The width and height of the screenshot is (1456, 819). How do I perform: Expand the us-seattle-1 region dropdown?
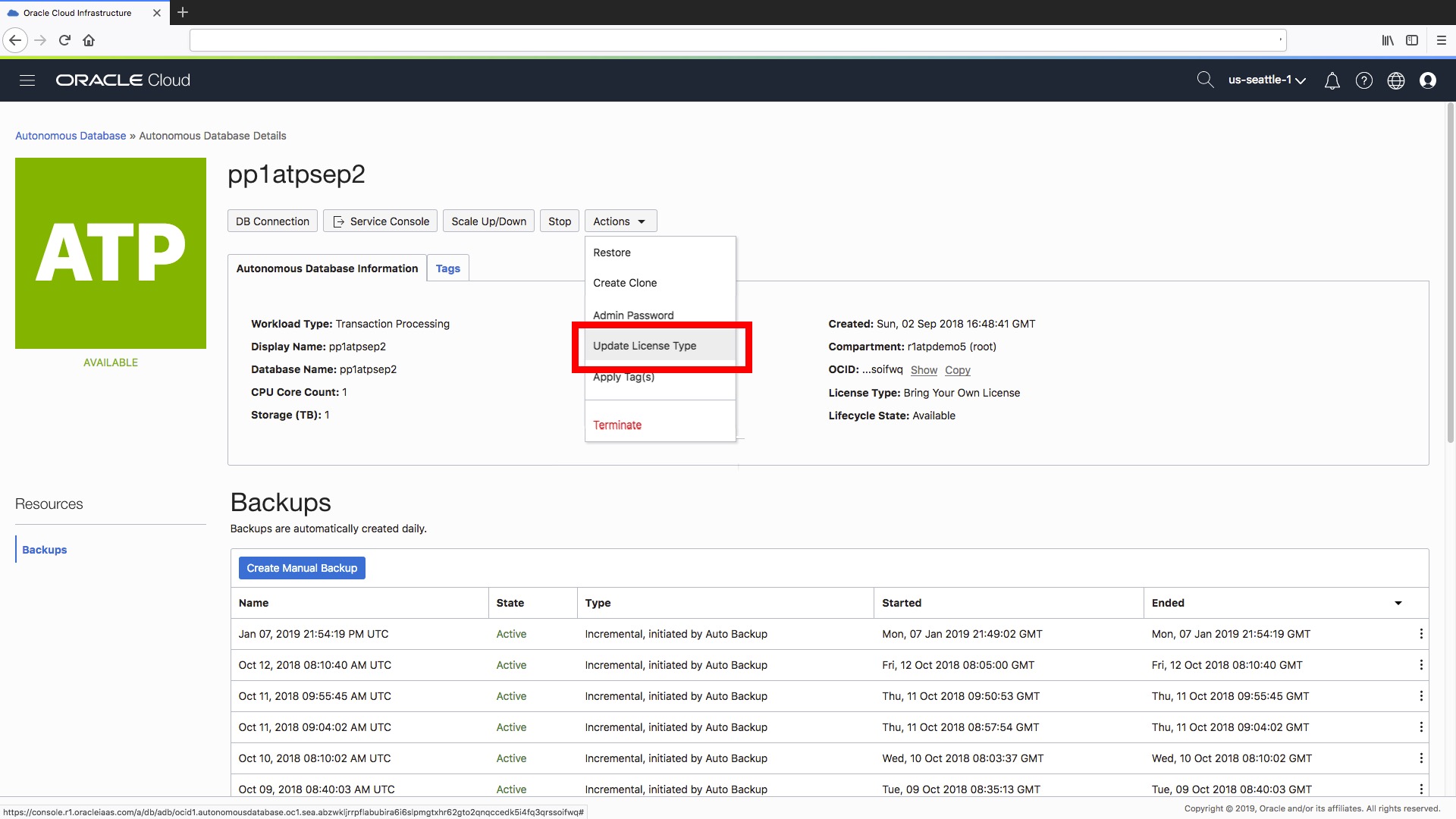click(1266, 80)
